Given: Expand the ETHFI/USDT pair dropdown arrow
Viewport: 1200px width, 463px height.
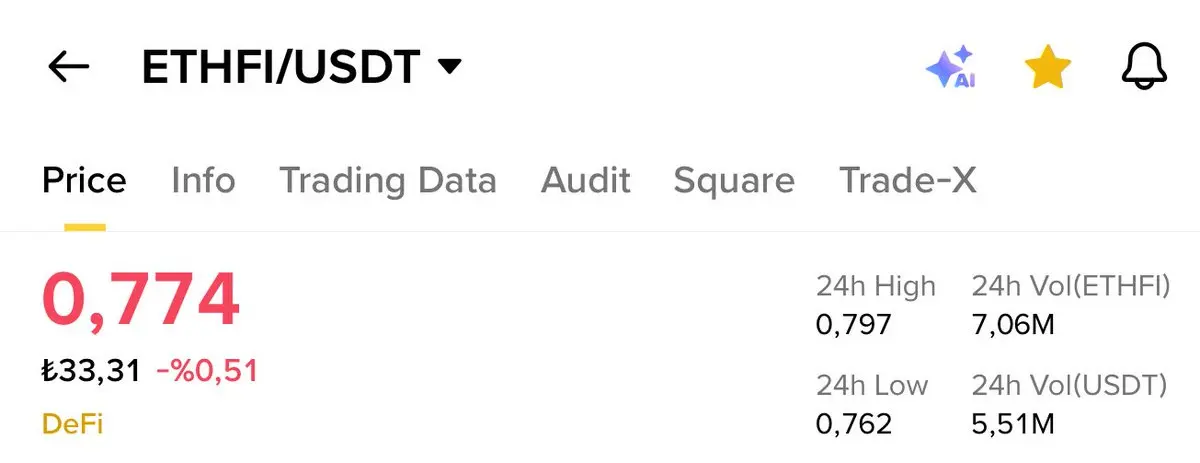Looking at the screenshot, I should 450,68.
